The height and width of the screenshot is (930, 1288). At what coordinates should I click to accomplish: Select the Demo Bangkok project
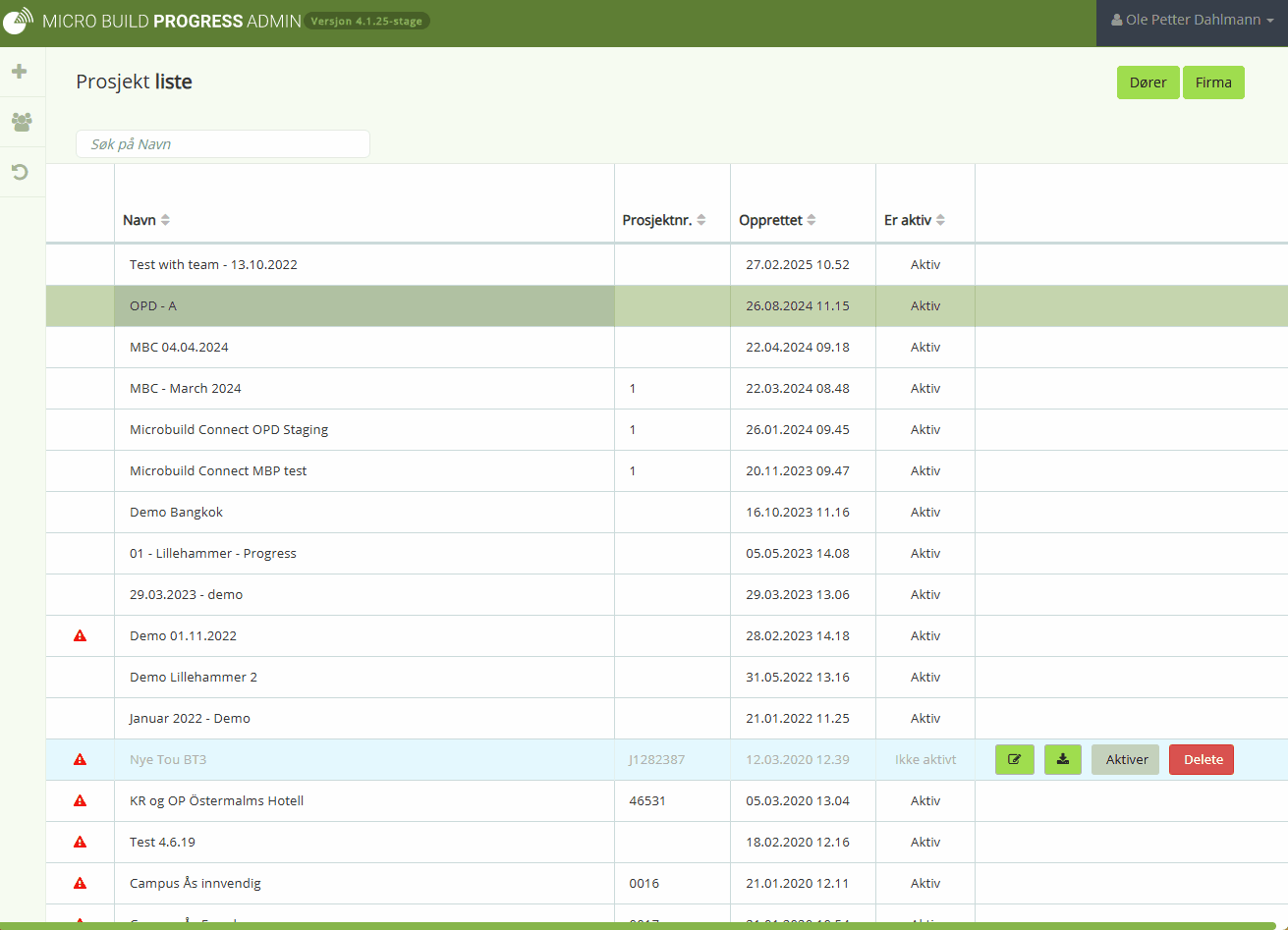point(176,512)
